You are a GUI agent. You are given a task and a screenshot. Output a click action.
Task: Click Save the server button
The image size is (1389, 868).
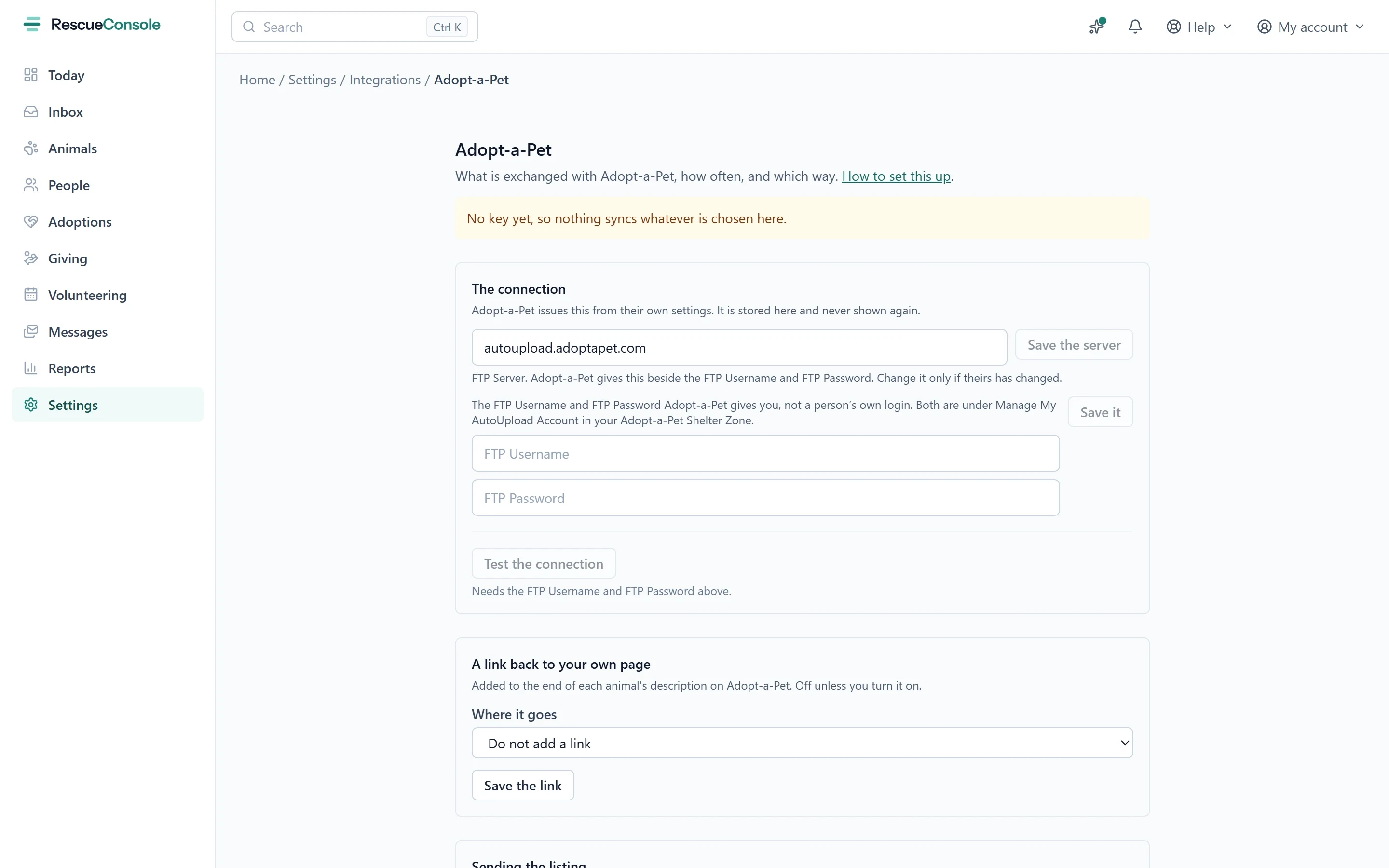(1074, 344)
